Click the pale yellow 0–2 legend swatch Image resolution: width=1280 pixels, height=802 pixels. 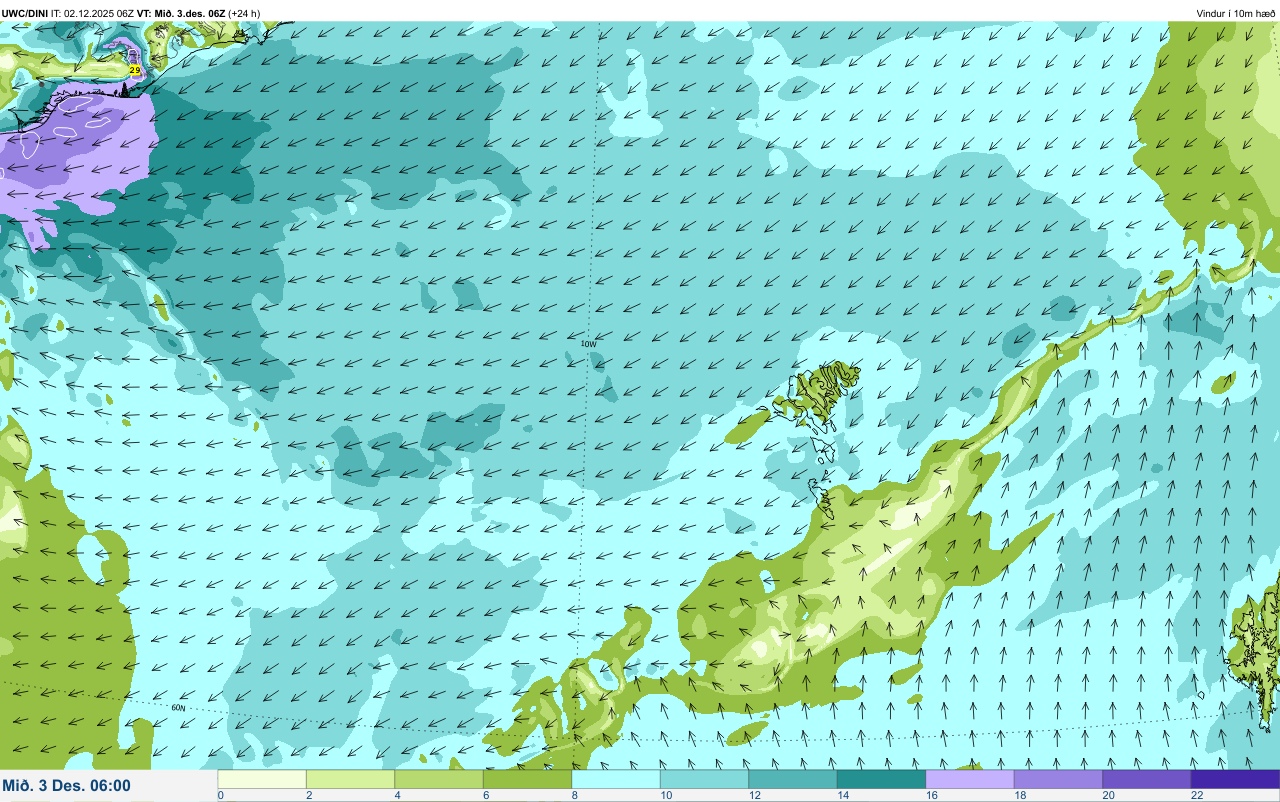[x=262, y=779]
